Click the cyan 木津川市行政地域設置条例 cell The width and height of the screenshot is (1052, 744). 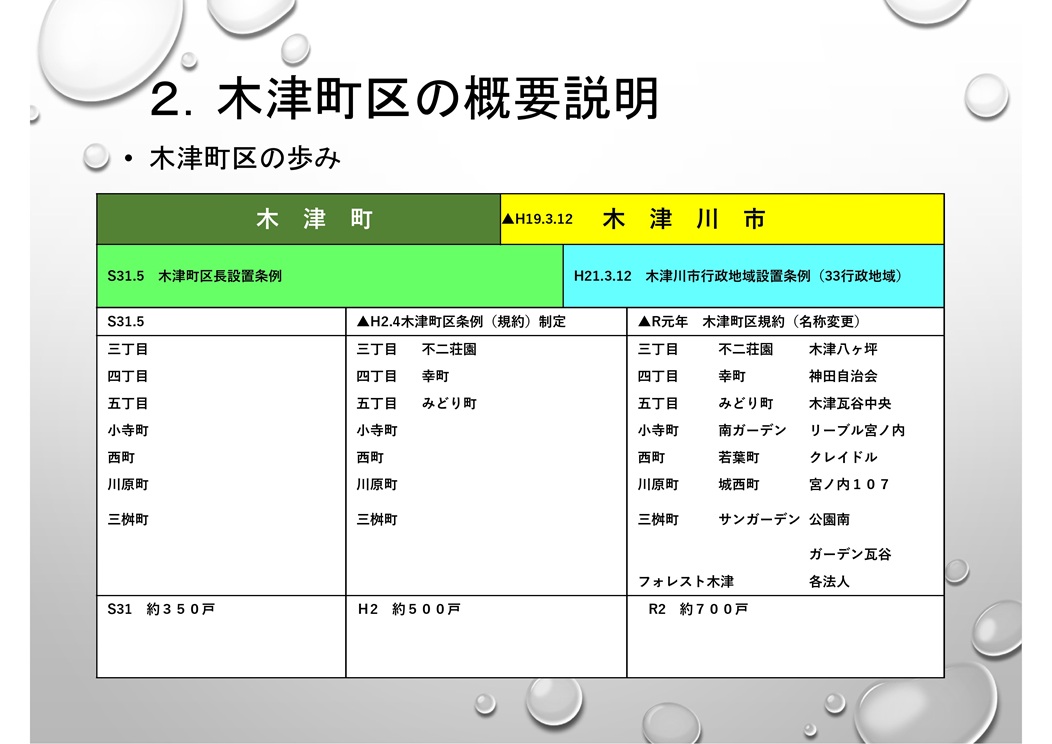coord(737,276)
